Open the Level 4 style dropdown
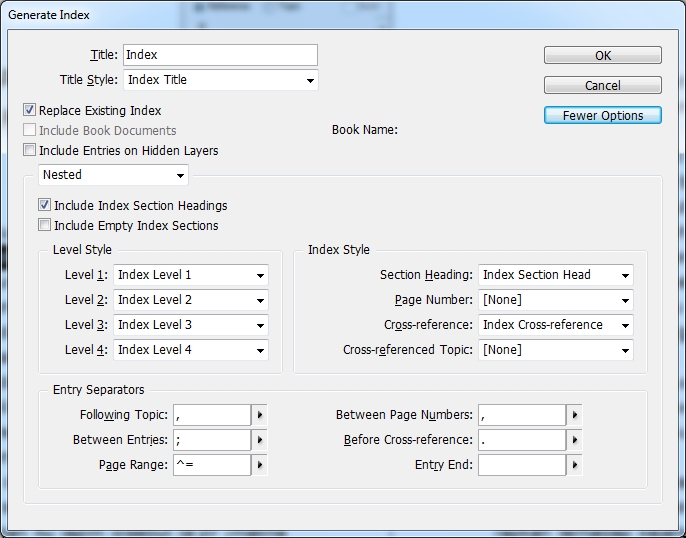This screenshot has height=538, width=686. pos(191,349)
